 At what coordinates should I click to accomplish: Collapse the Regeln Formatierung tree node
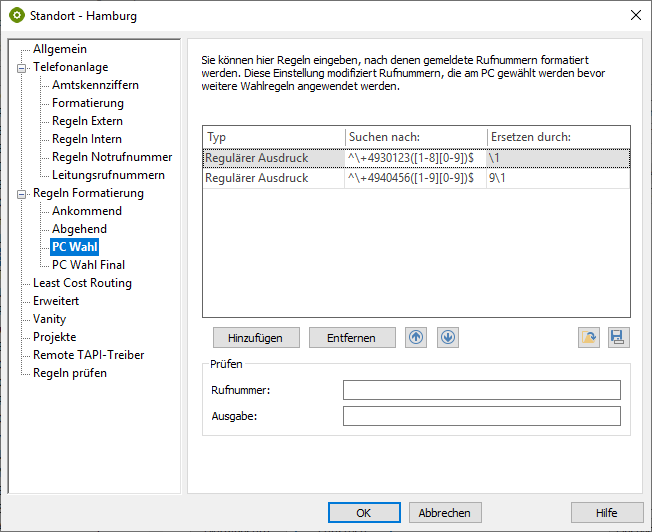pyautogui.click(x=20, y=193)
